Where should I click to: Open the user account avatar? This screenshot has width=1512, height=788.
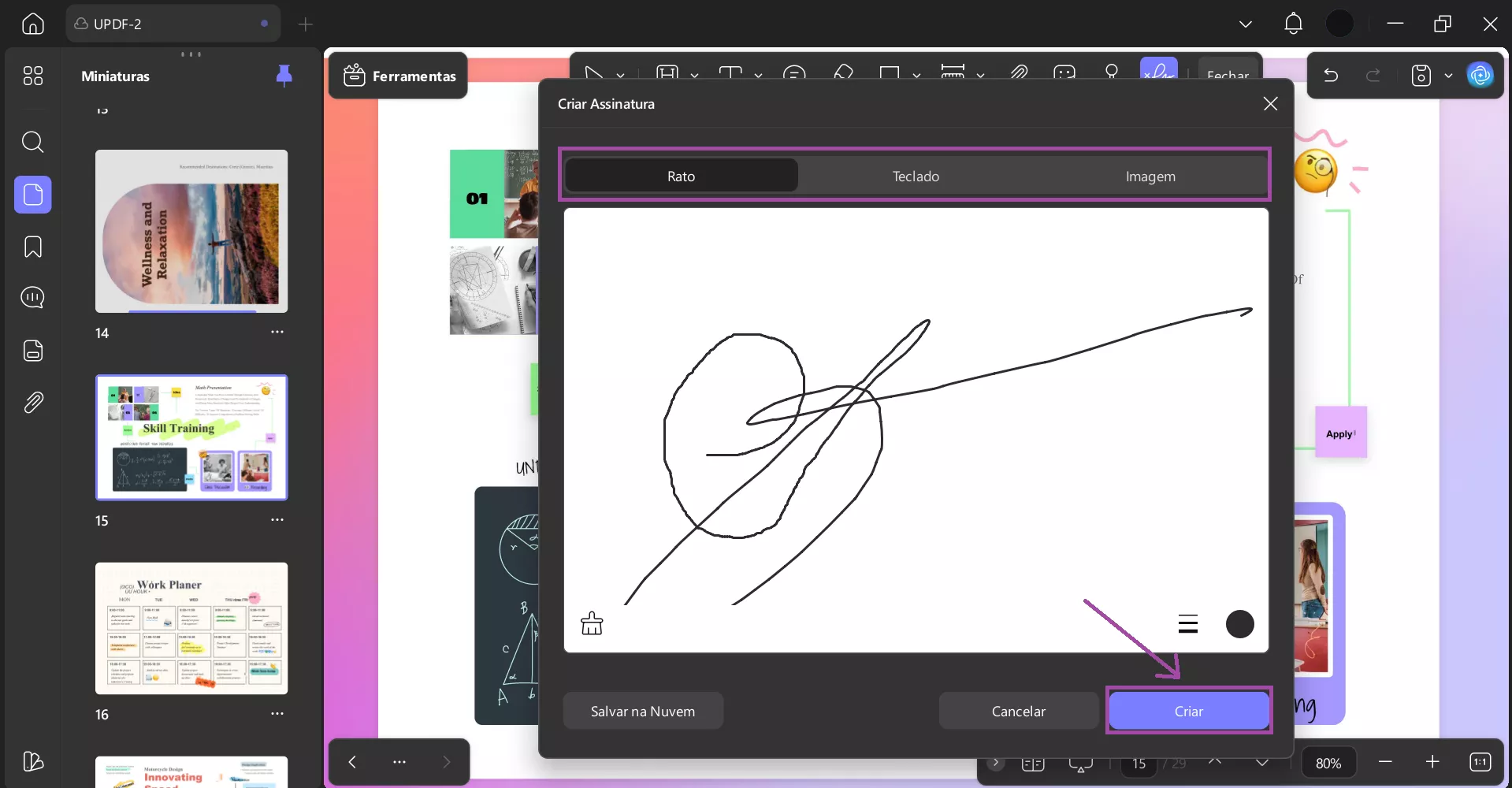tap(1339, 24)
